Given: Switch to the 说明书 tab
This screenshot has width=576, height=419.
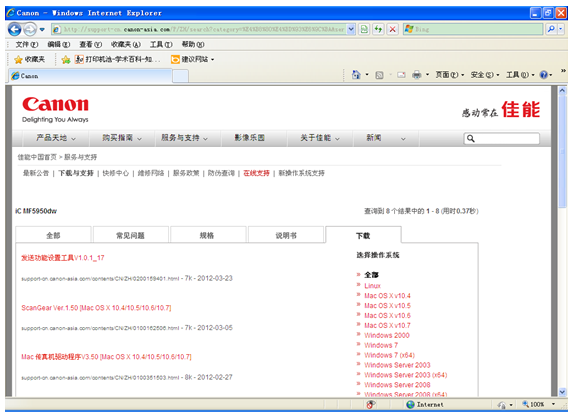Looking at the screenshot, I should (286, 235).
